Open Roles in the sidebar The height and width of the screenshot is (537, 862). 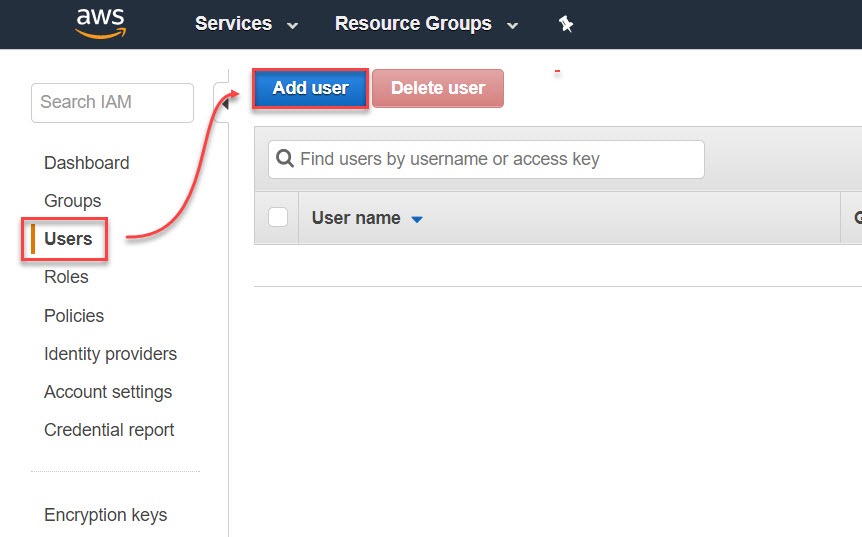coord(66,277)
